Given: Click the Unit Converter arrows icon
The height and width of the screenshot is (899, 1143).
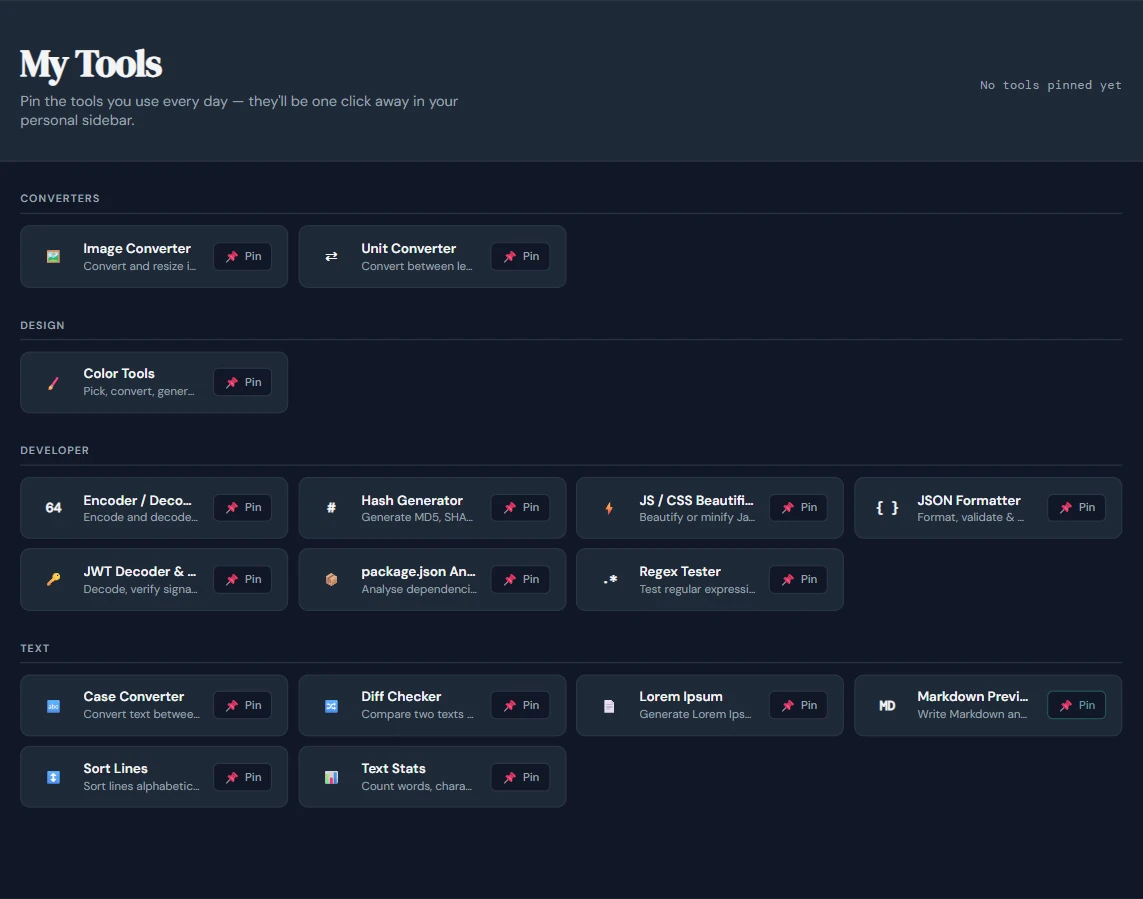Looking at the screenshot, I should (x=330, y=256).
